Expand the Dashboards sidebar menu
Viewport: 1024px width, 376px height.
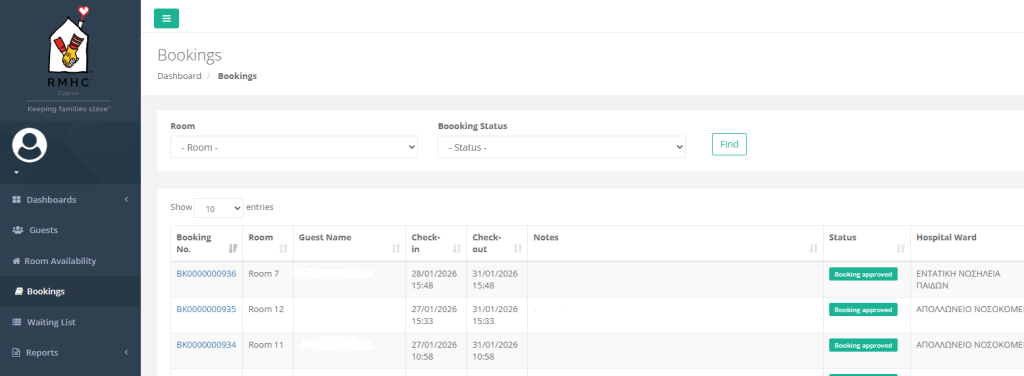pos(70,200)
